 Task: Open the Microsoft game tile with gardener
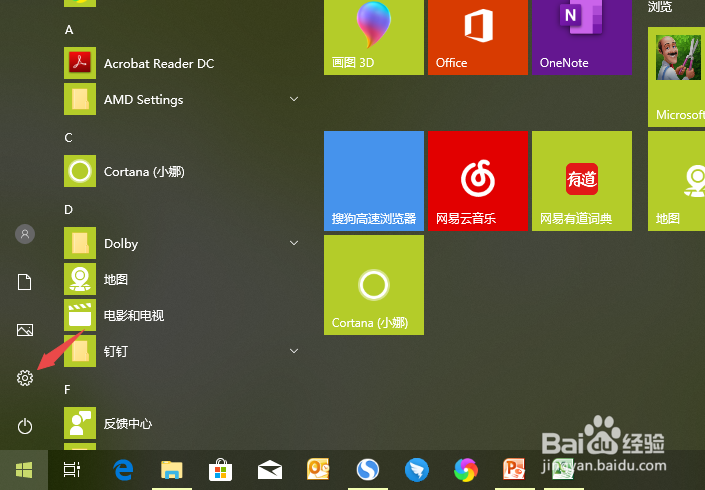[677, 77]
